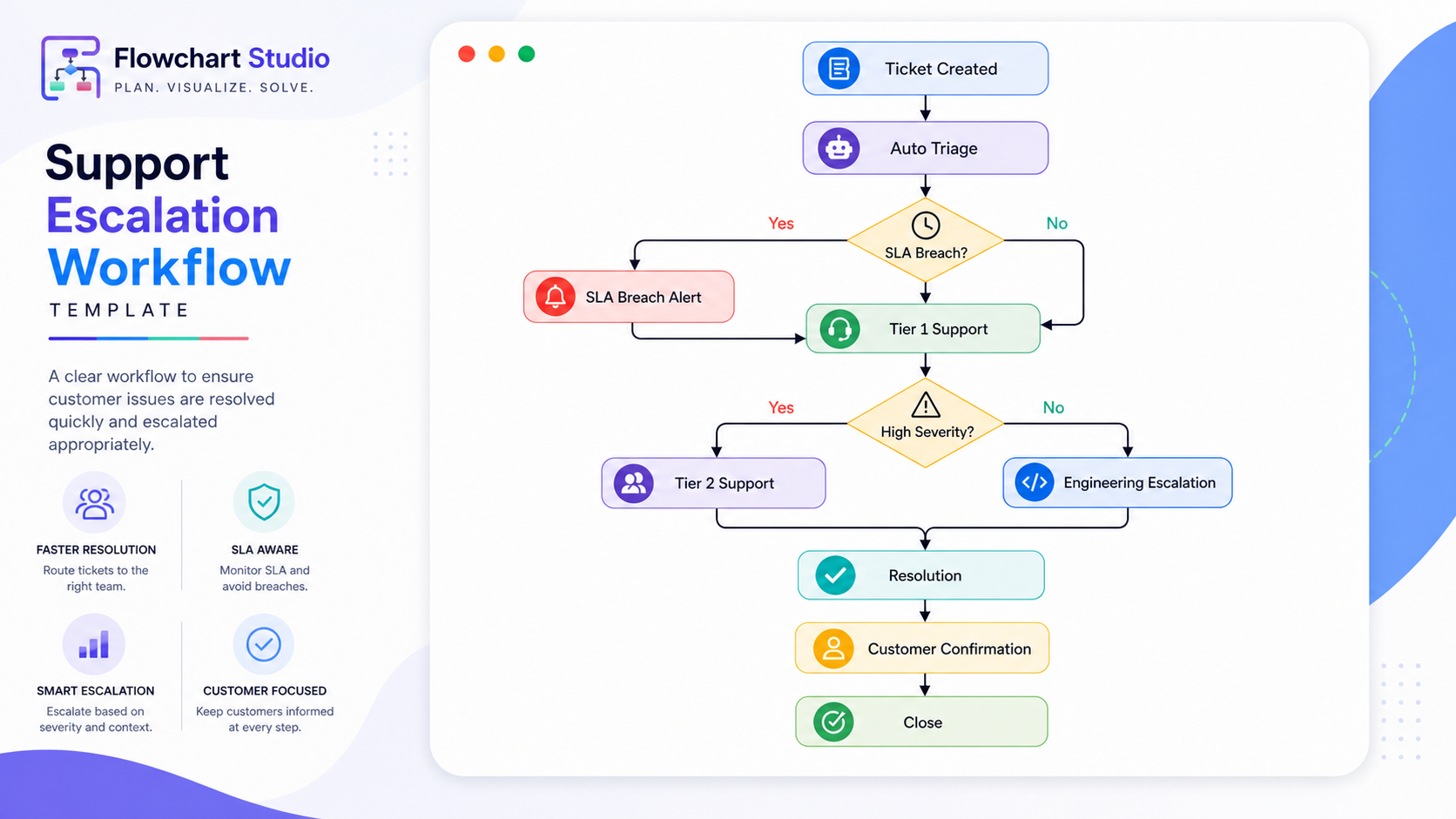Click the Escalation heading word
Viewport: 1456px width, 819px height.
point(163,216)
